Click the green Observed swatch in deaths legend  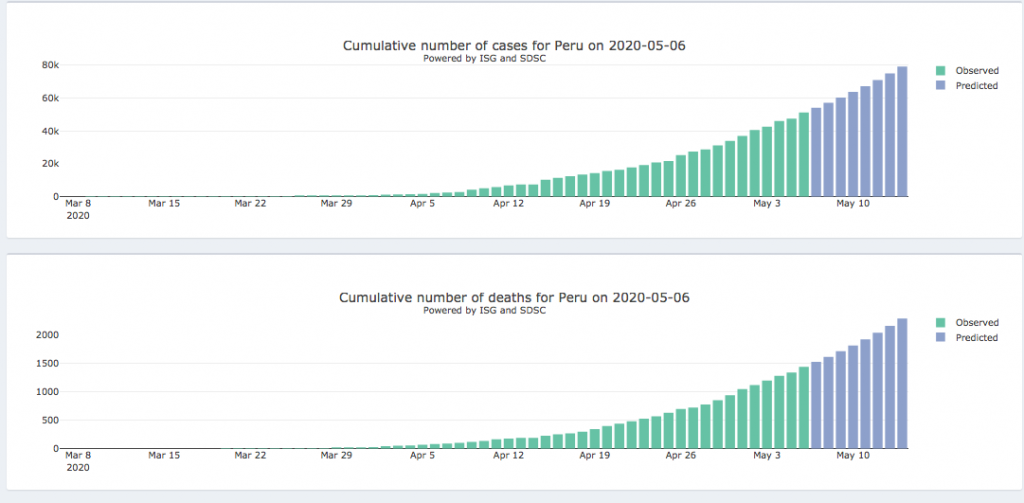click(940, 323)
